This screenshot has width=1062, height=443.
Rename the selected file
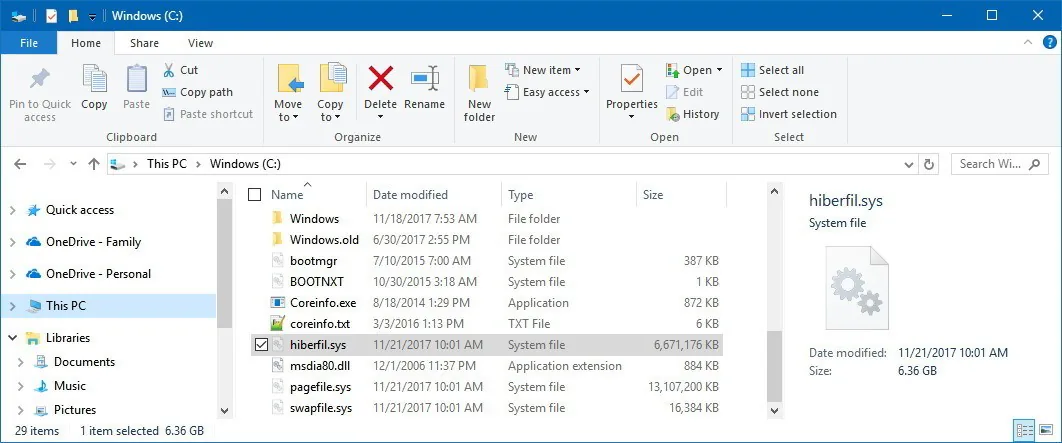point(425,88)
